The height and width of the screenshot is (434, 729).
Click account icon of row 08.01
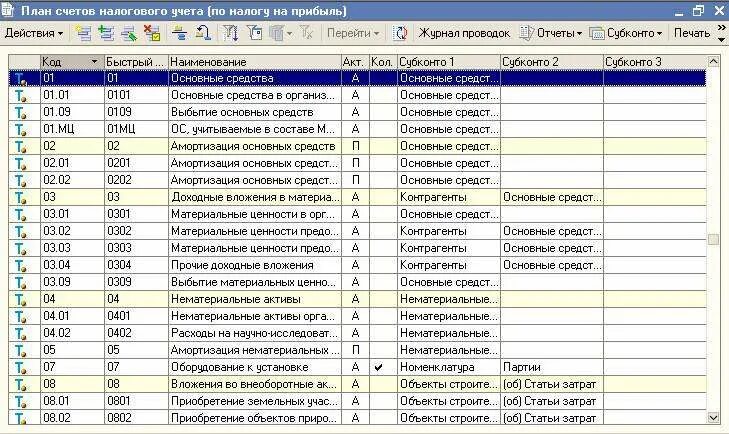coord(20,401)
